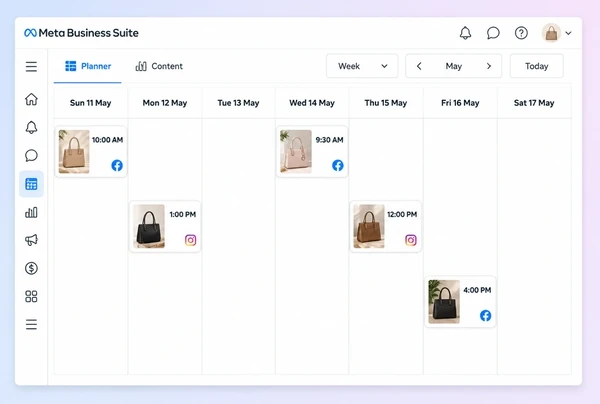
Task: Click the bottom hamburger icon in sidebar
Action: pos(31,324)
